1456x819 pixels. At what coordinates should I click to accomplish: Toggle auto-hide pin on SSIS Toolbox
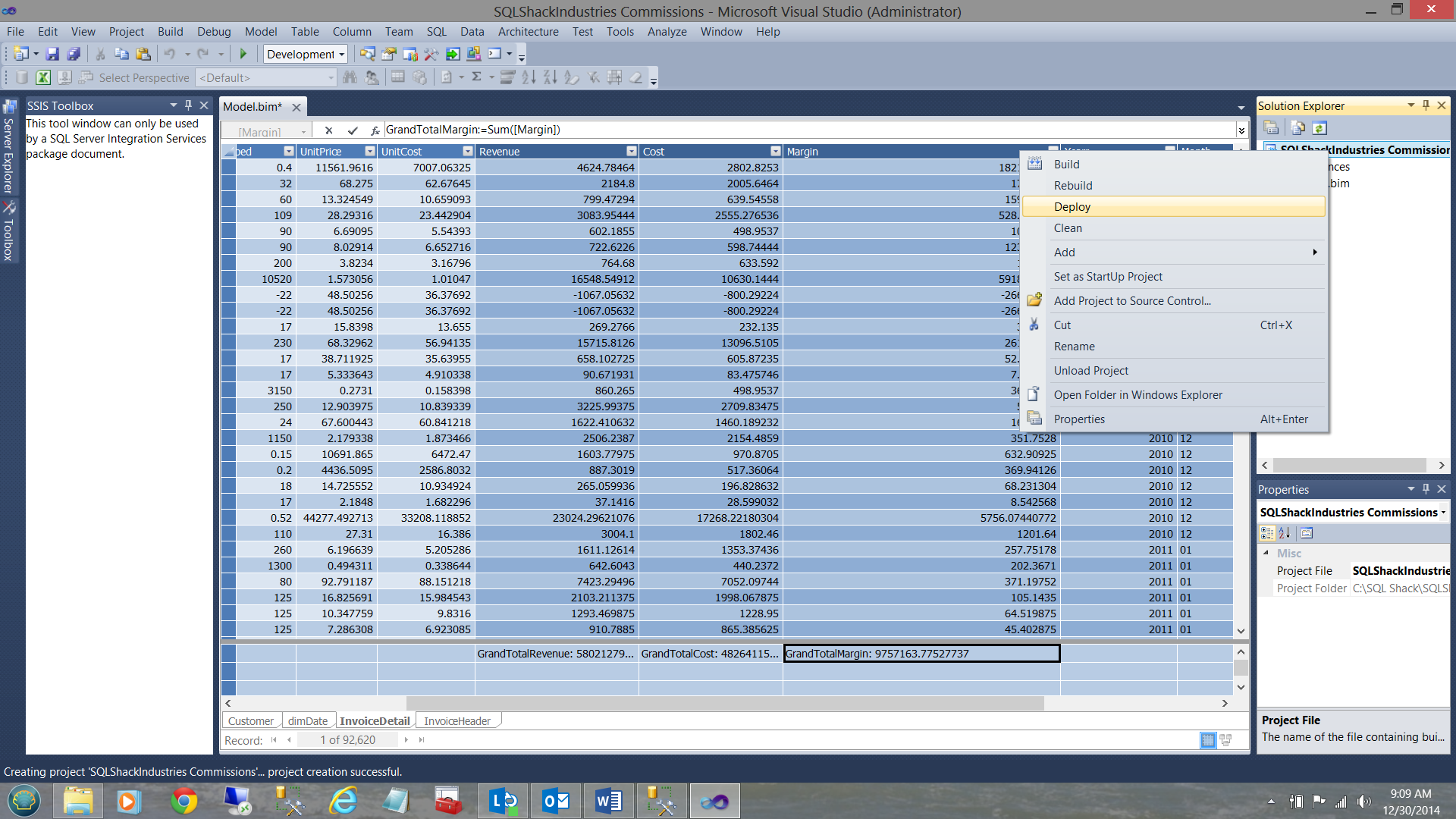pyautogui.click(x=188, y=105)
